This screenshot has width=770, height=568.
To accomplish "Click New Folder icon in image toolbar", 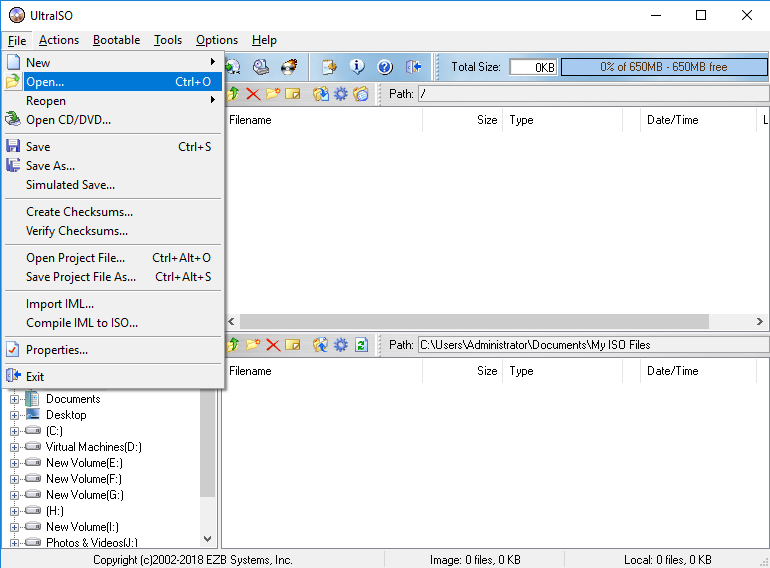I will click(x=273, y=93).
